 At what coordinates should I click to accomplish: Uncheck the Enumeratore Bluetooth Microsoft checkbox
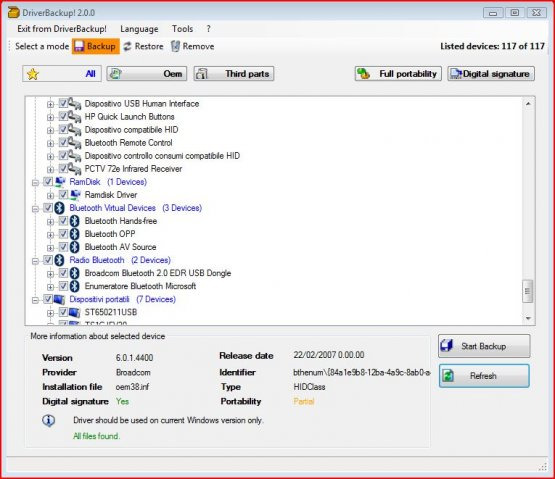(x=63, y=286)
